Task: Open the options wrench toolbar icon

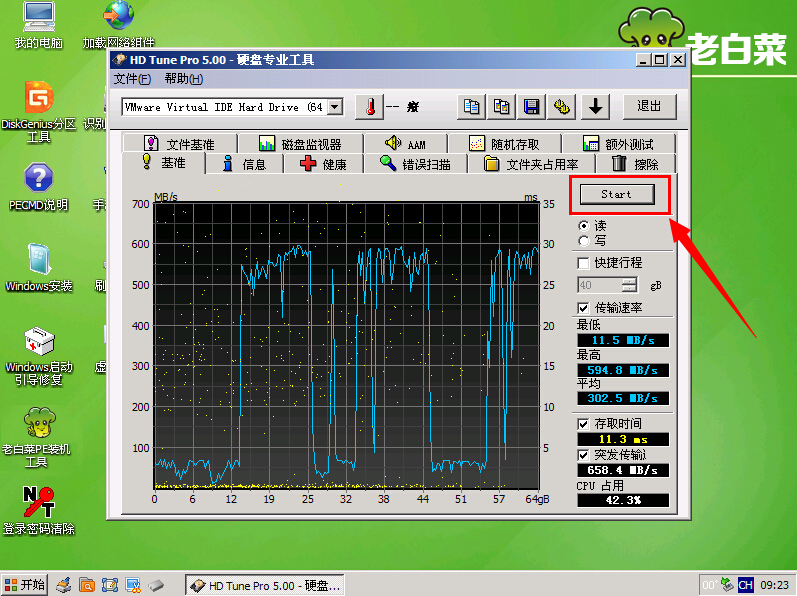Action: coord(561,107)
